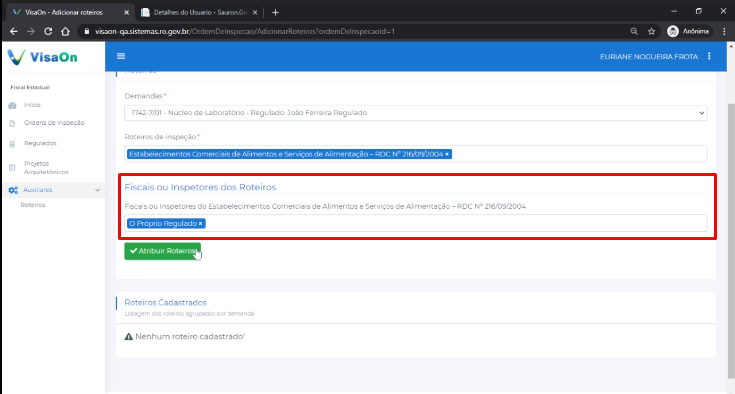735x394 pixels.
Task: Click the Regulados sidebar icon
Action: pos(12,144)
